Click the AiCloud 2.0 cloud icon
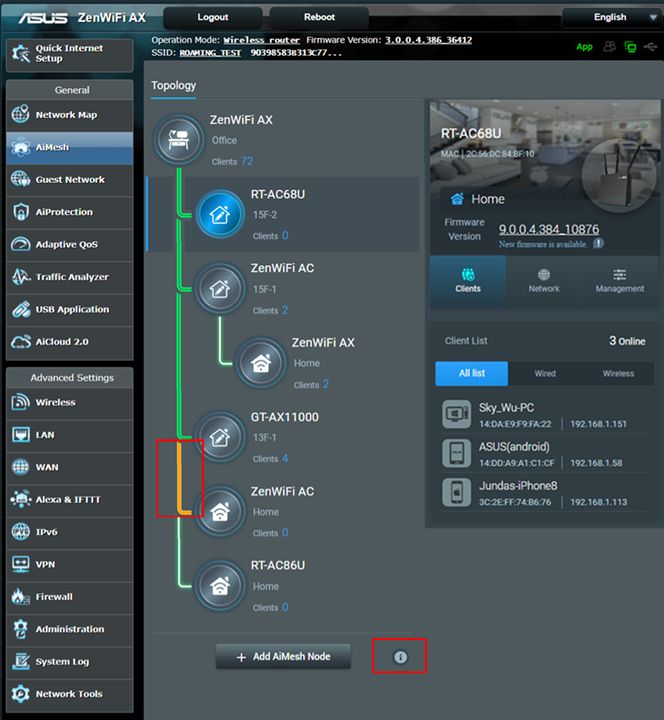 21,342
